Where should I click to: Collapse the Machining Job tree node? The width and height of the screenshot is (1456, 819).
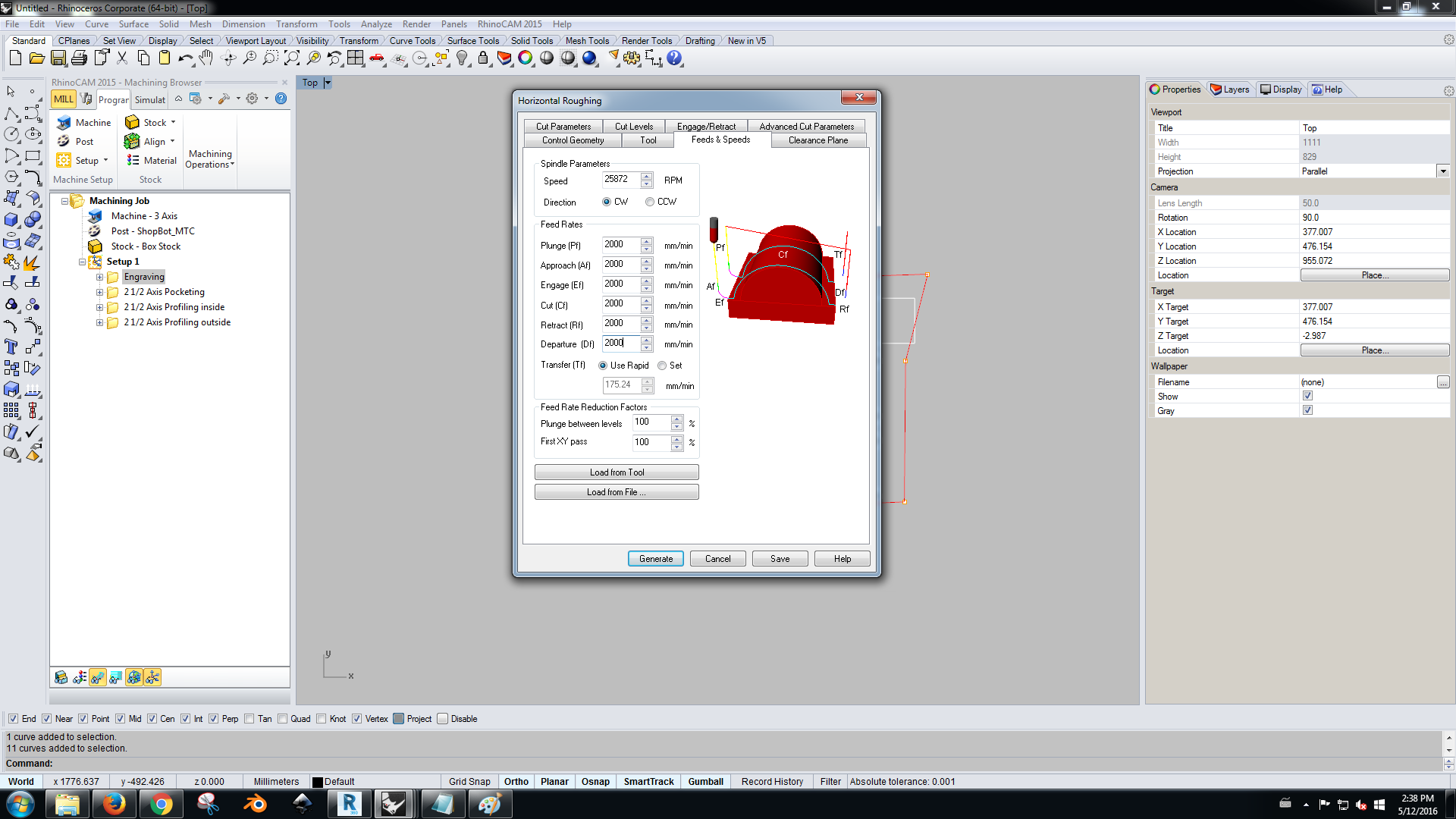64,201
